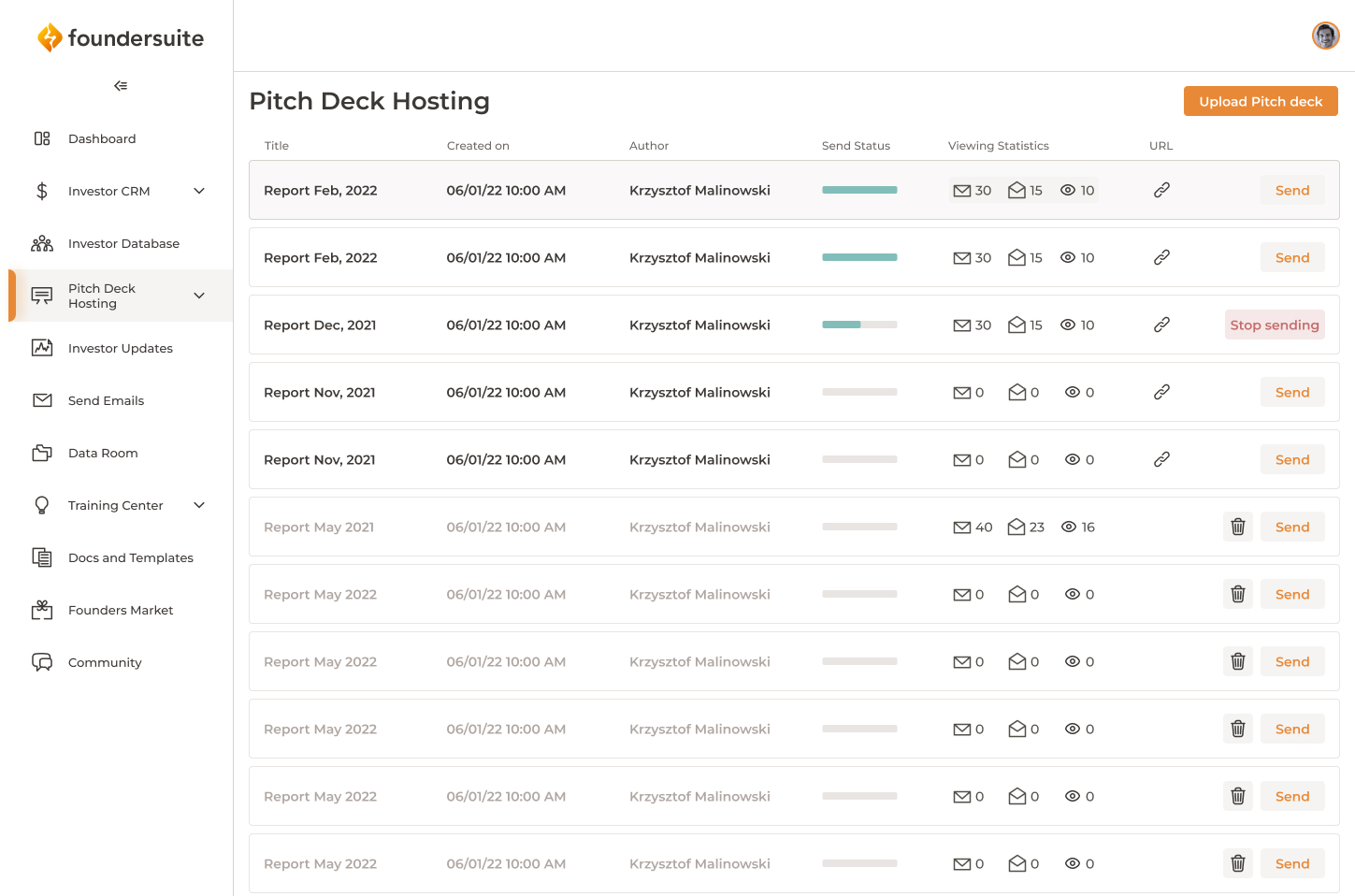The height and width of the screenshot is (896, 1355).
Task: Stop sending Report Dec 2021
Action: 1274,325
